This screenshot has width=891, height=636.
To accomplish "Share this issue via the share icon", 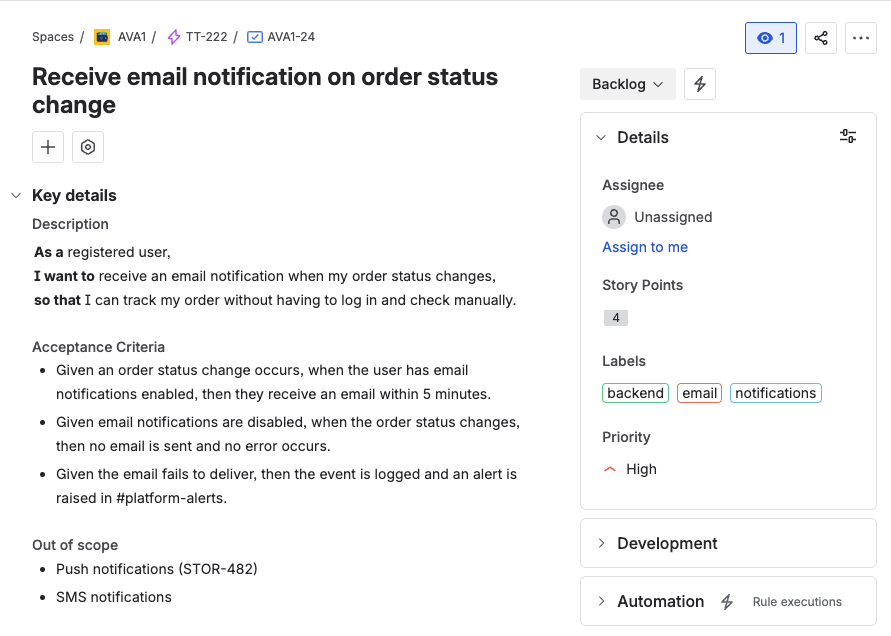I will tap(821, 37).
